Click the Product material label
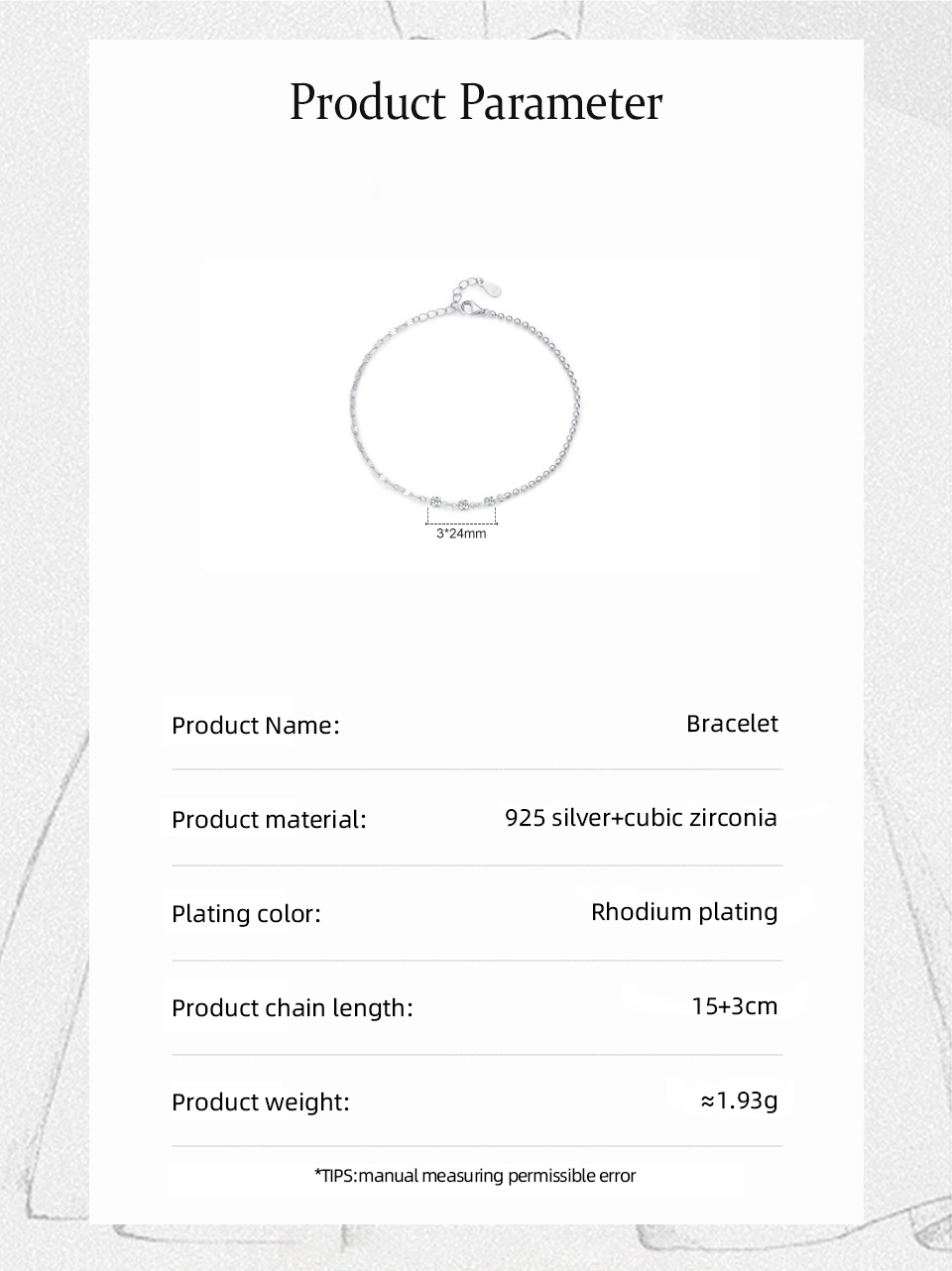Image resolution: width=952 pixels, height=1271 pixels. [269, 820]
